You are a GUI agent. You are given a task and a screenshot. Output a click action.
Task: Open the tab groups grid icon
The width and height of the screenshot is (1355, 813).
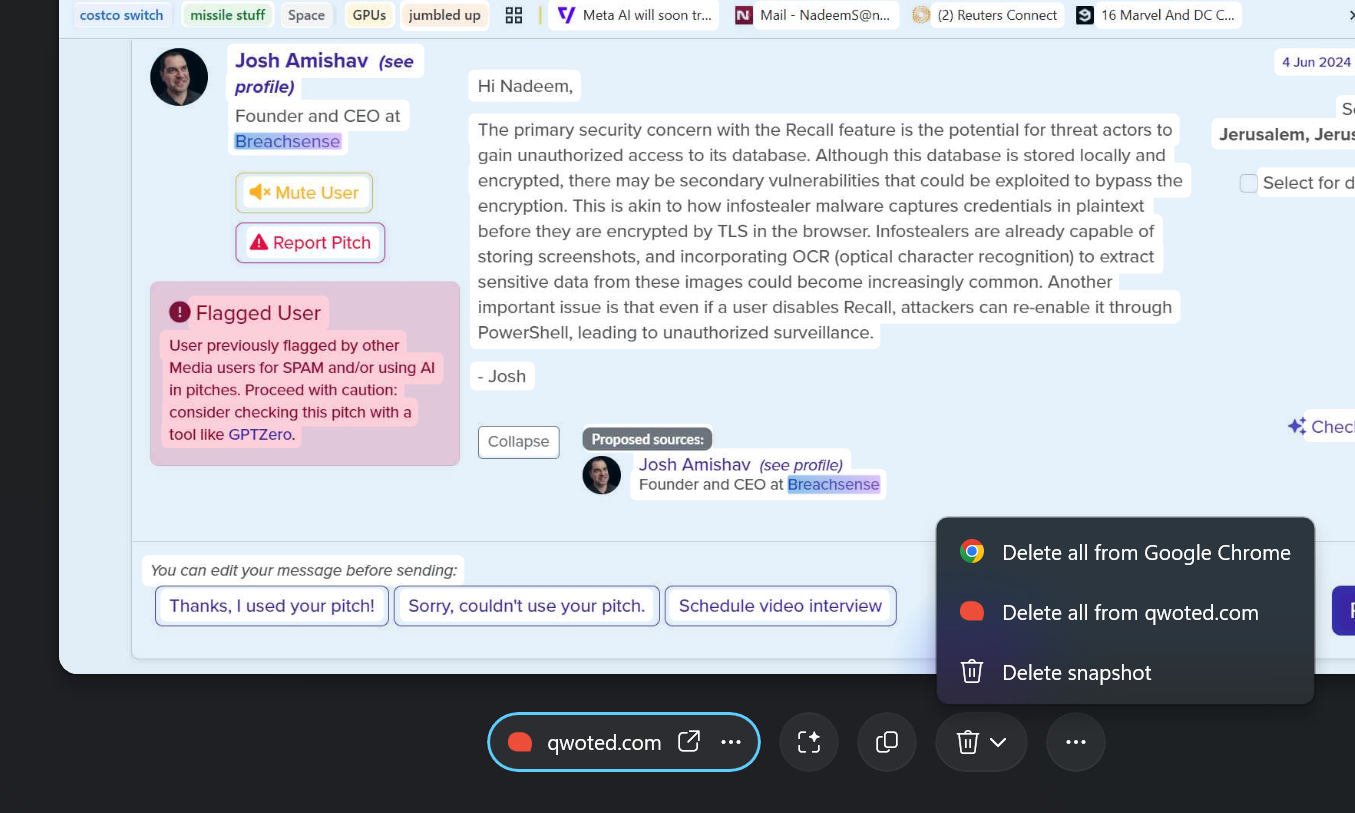pyautogui.click(x=514, y=15)
